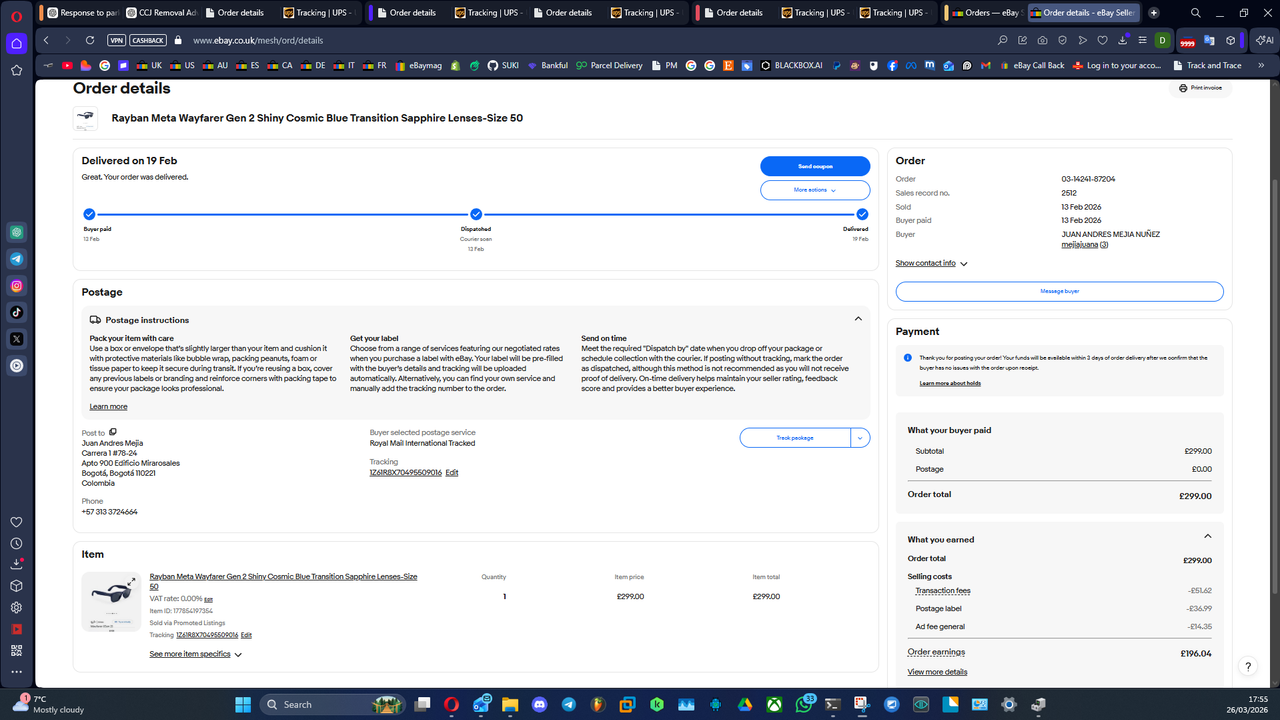Open Telegram in the Opera sidebar
1280x720 pixels.
click(17, 259)
